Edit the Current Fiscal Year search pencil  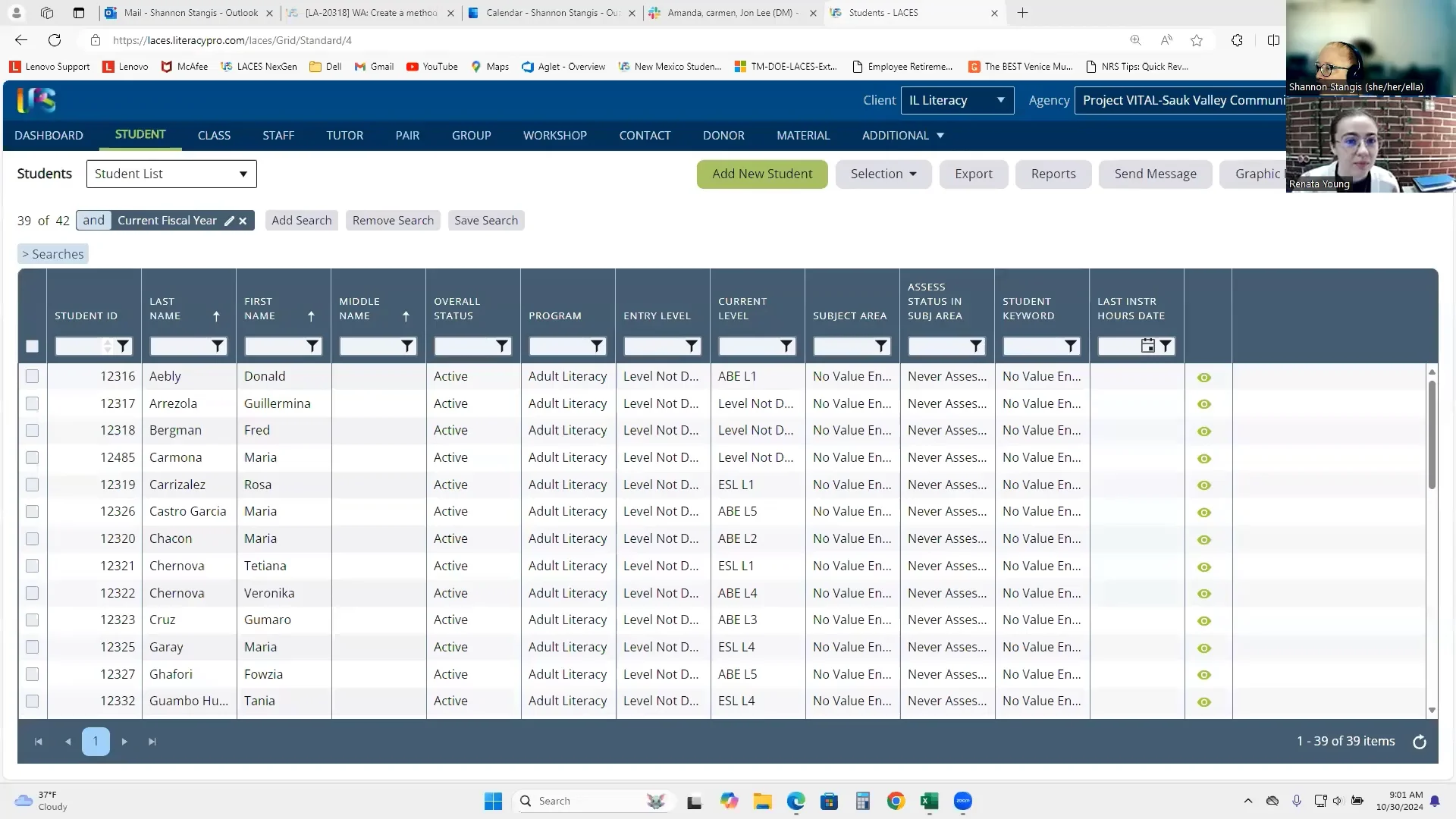tap(229, 221)
